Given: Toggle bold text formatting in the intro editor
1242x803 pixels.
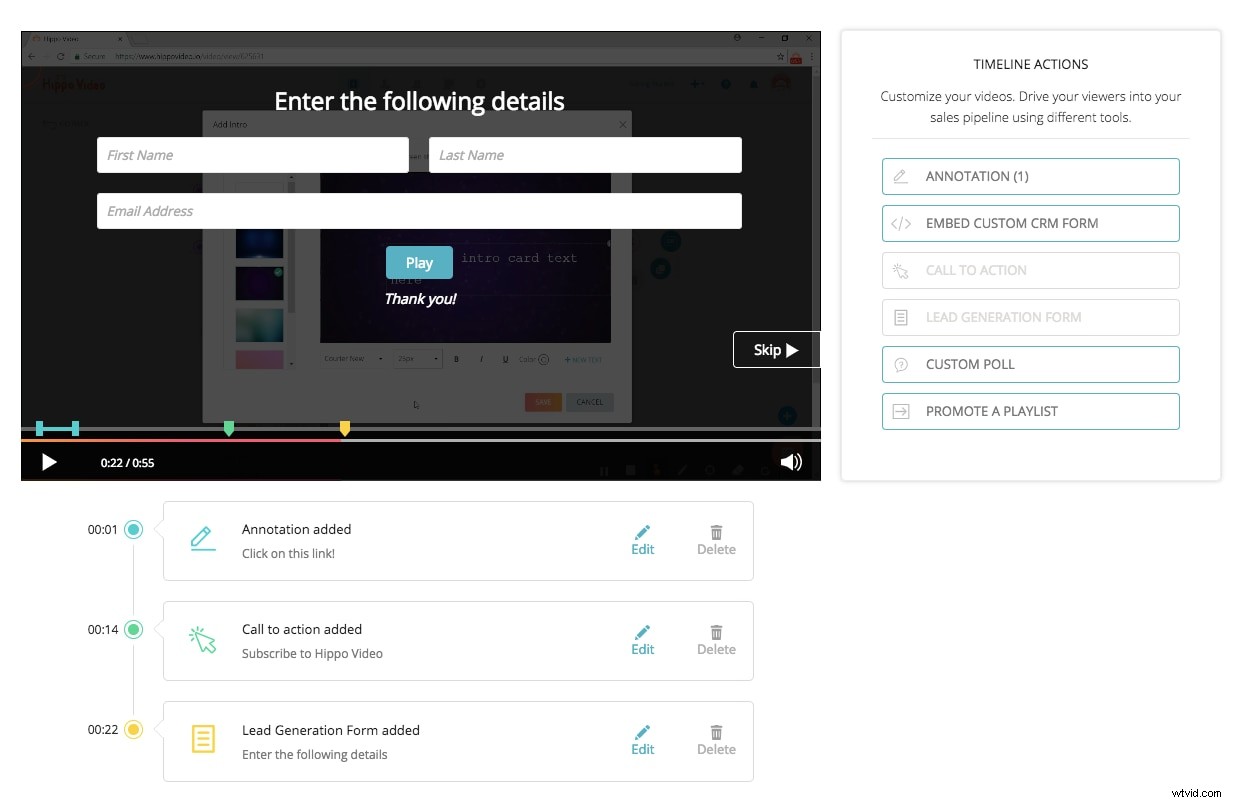Looking at the screenshot, I should (456, 359).
